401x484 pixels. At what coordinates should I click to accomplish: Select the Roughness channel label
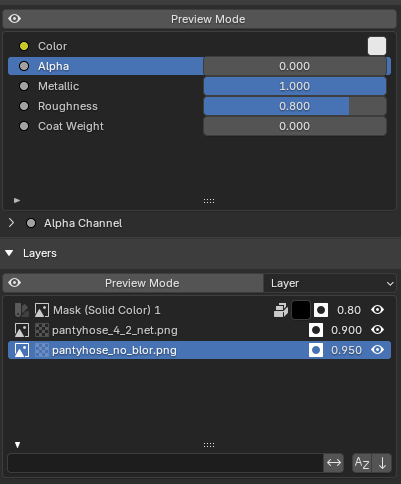68,106
